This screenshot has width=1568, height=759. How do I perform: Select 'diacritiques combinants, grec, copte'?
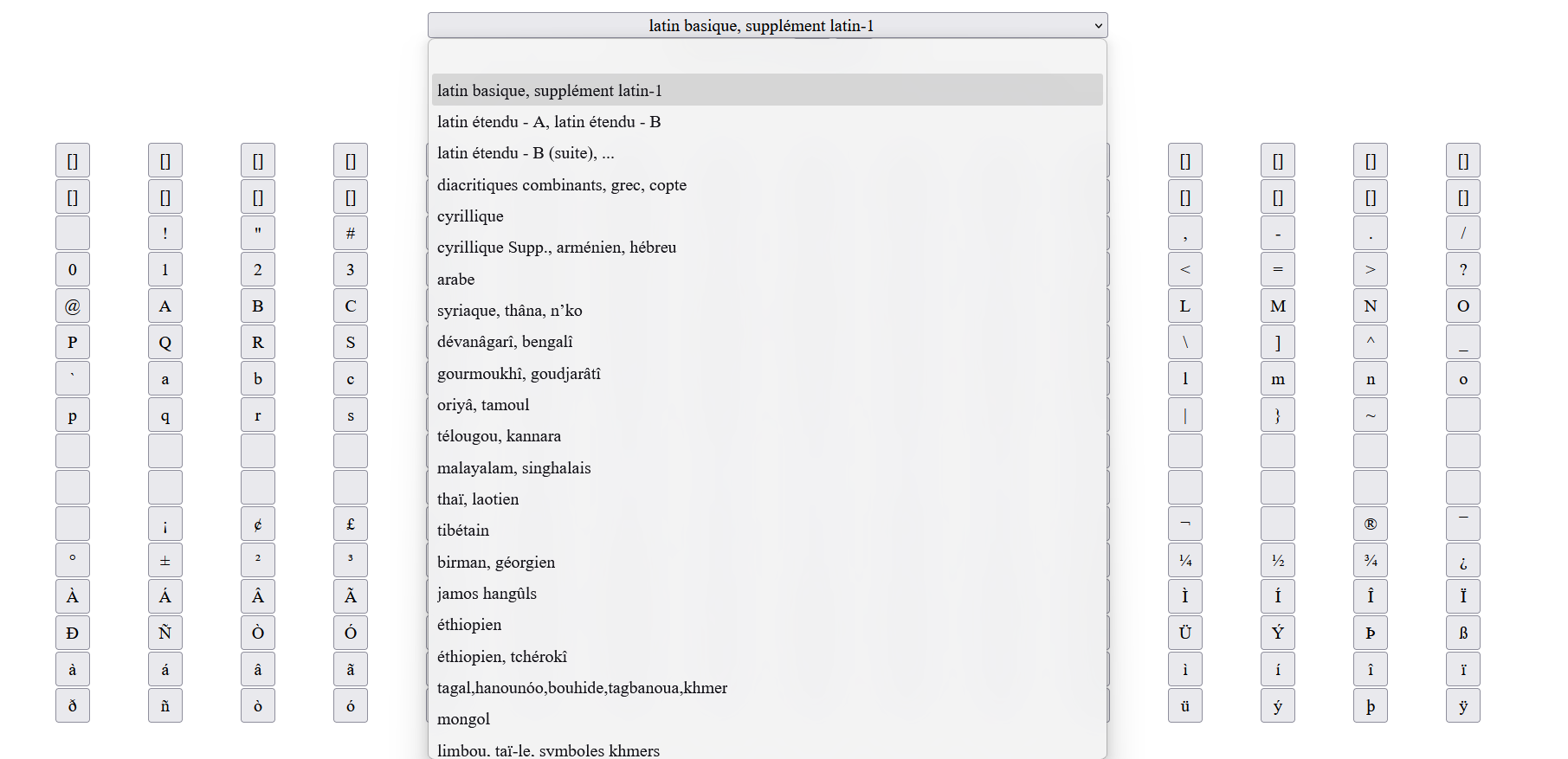[562, 185]
